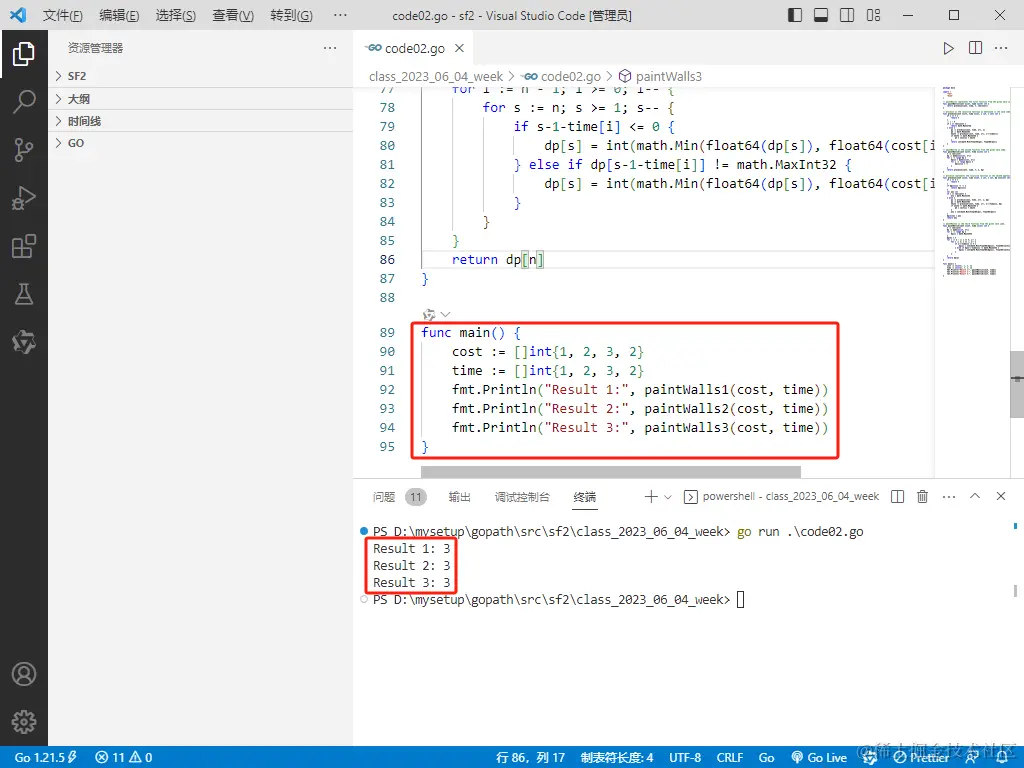Open errors and warnings status item
The width and height of the screenshot is (1024, 768).
click(x=123, y=758)
